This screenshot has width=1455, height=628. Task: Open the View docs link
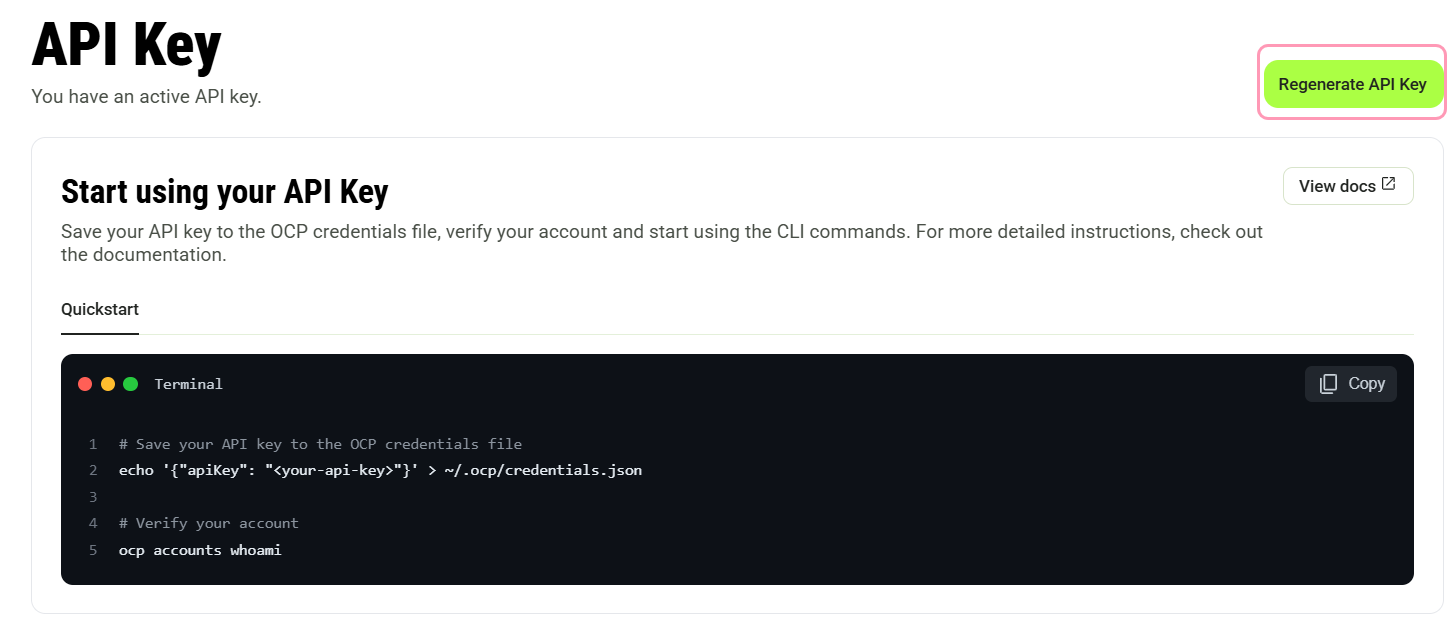click(1348, 186)
